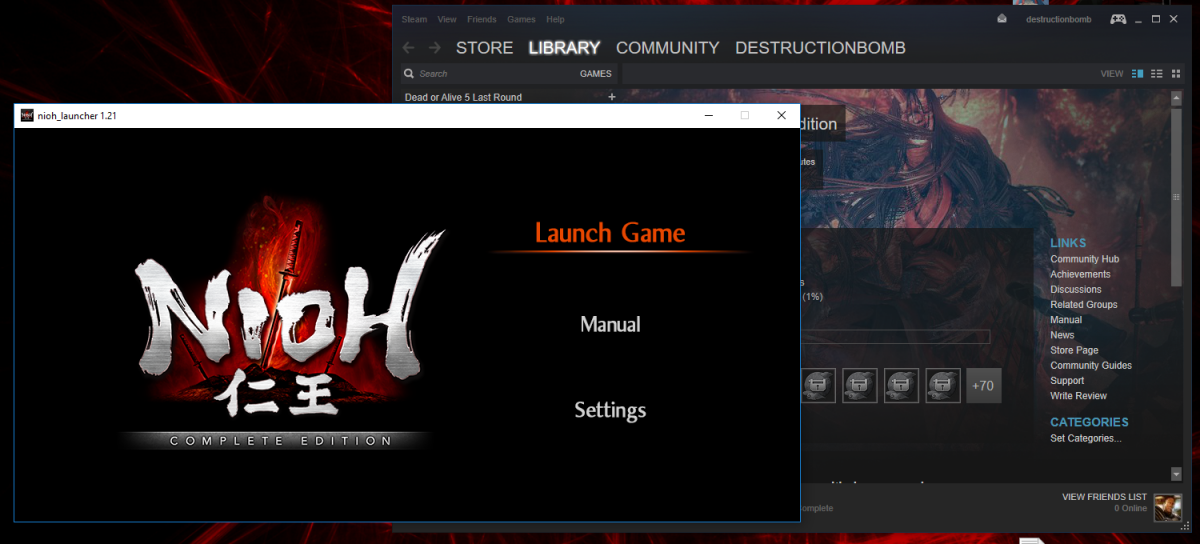Launch Big Picture mode controller icon
Image resolution: width=1200 pixels, height=544 pixels.
click(x=1118, y=19)
